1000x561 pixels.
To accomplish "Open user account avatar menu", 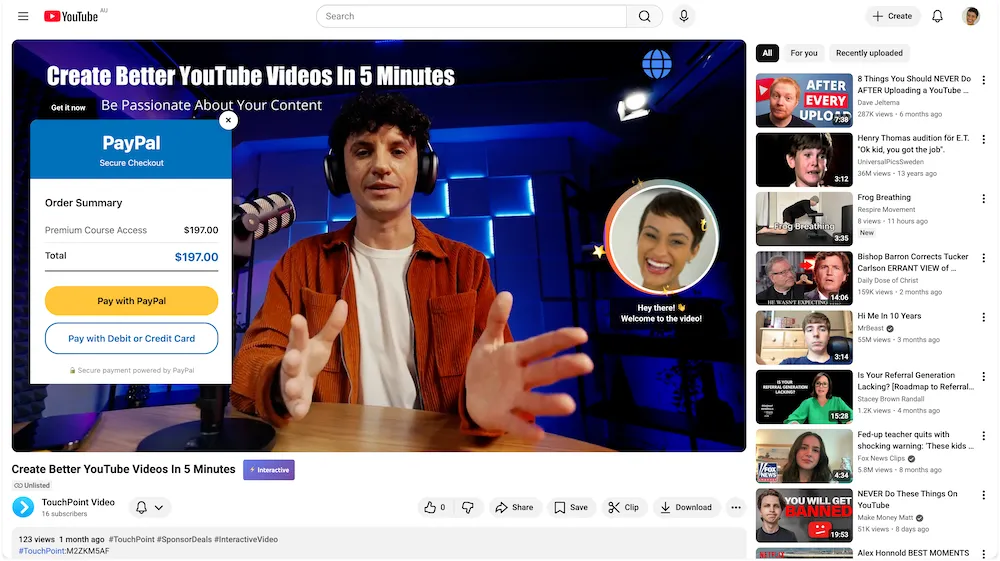I will tap(971, 16).
